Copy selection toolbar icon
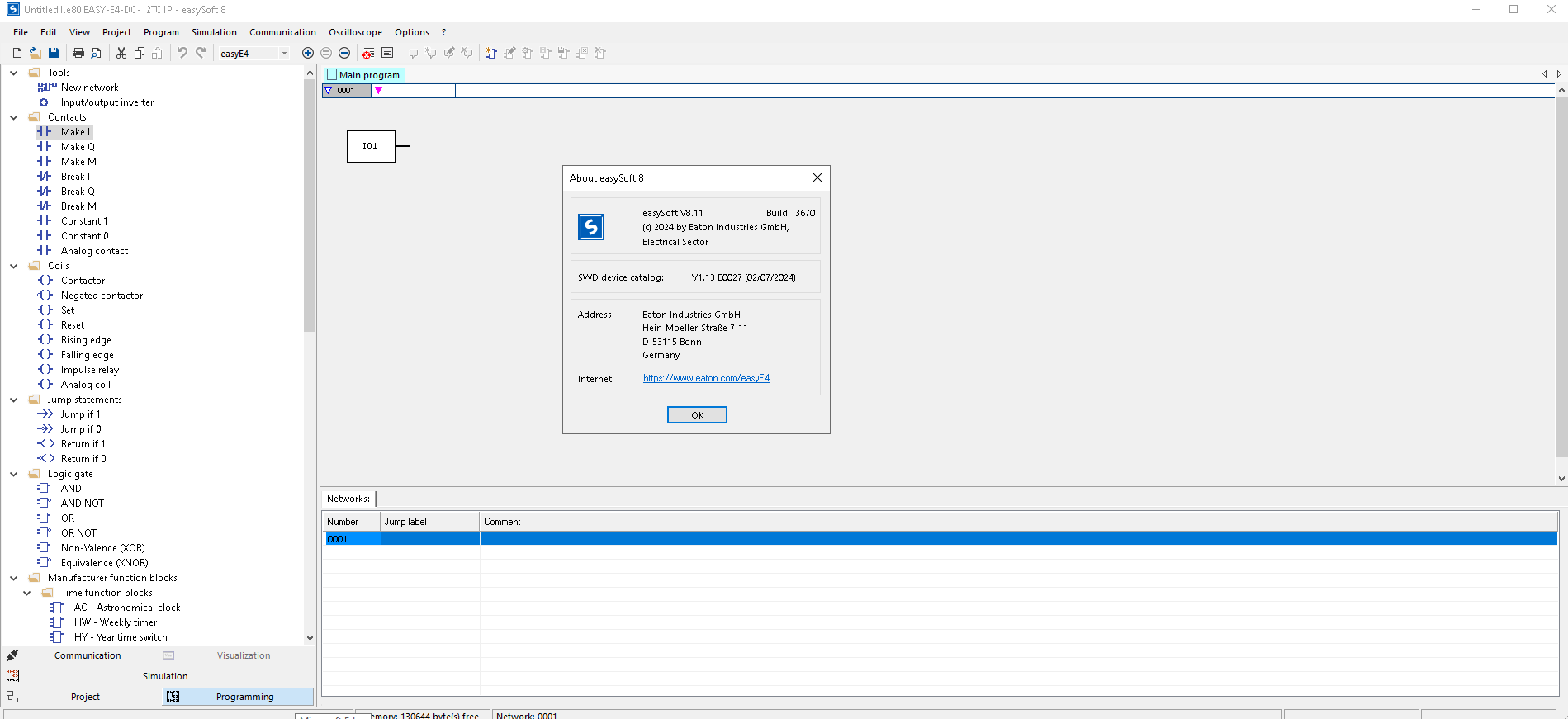Screen dimensions: 1568x719 pos(140,53)
